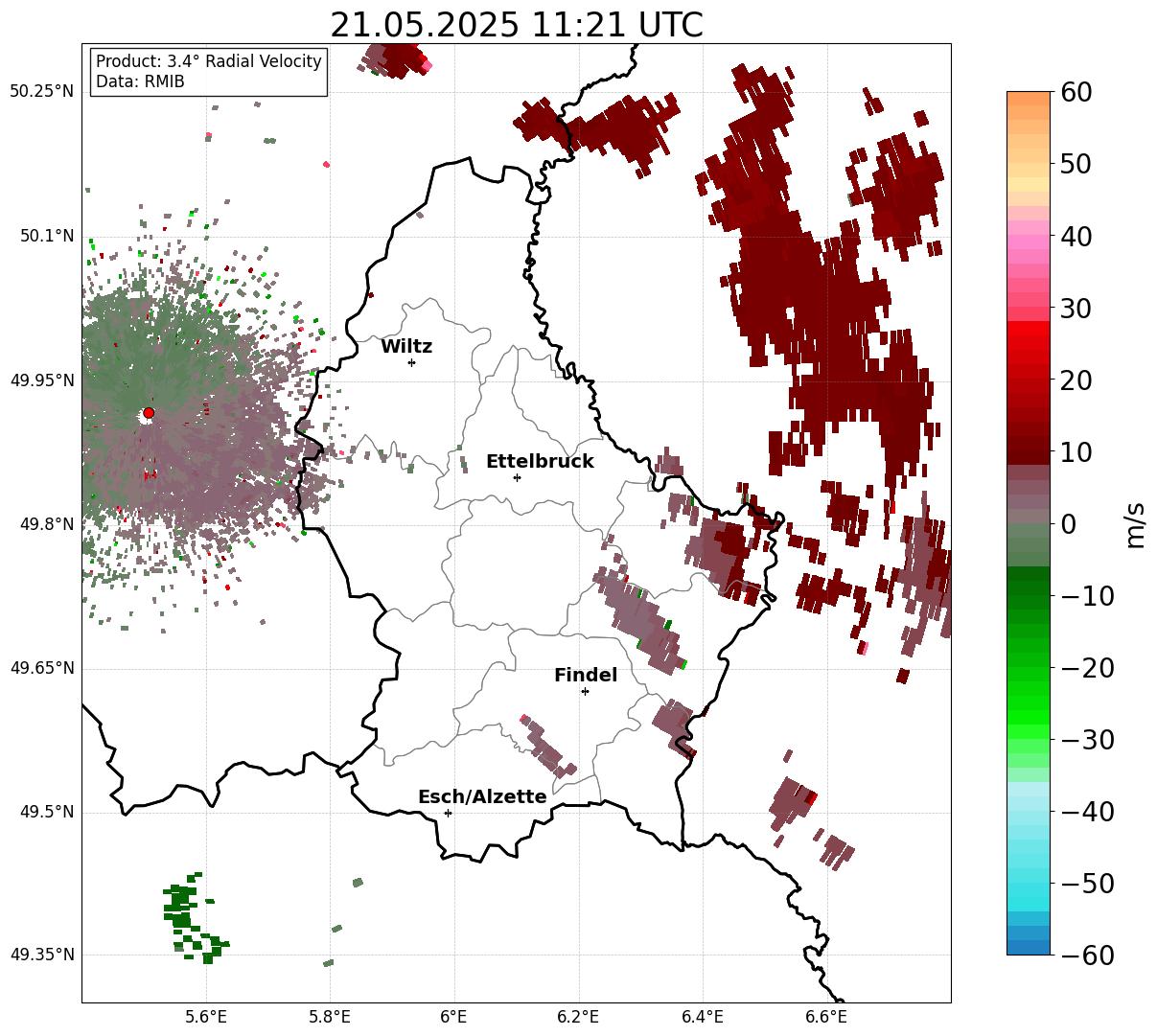Image resolution: width=1157 pixels, height=1036 pixels.
Task: Click the Esch/Alzette station cross marker
Action: [x=448, y=813]
